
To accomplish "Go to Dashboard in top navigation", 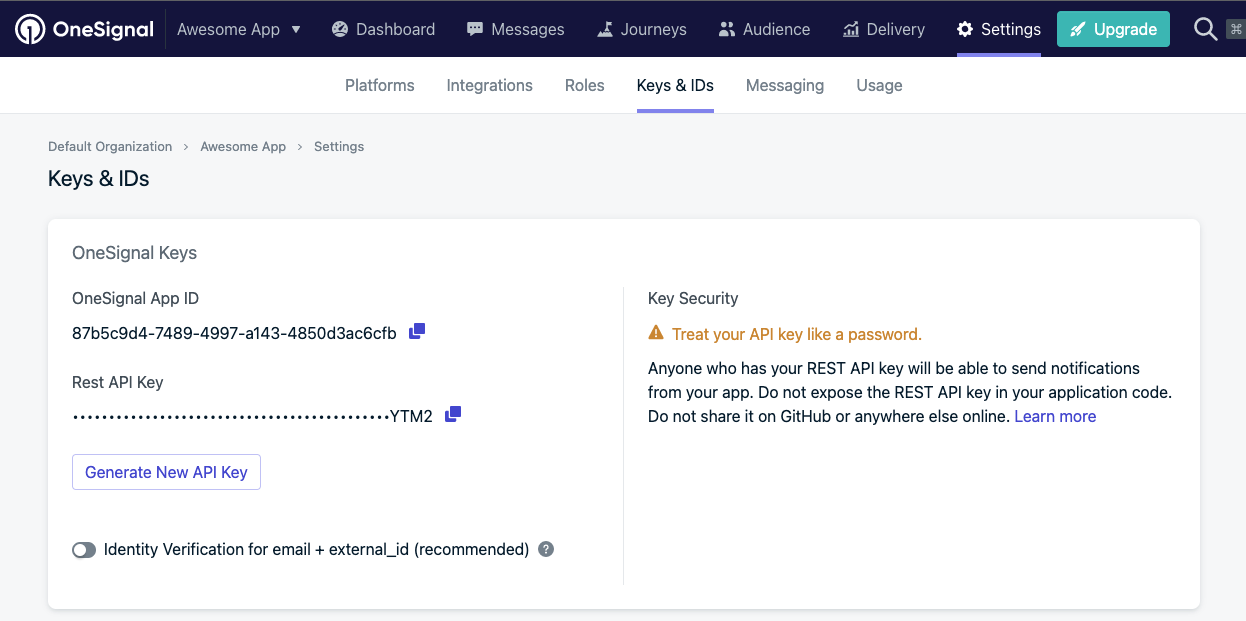I will pyautogui.click(x=383, y=29).
